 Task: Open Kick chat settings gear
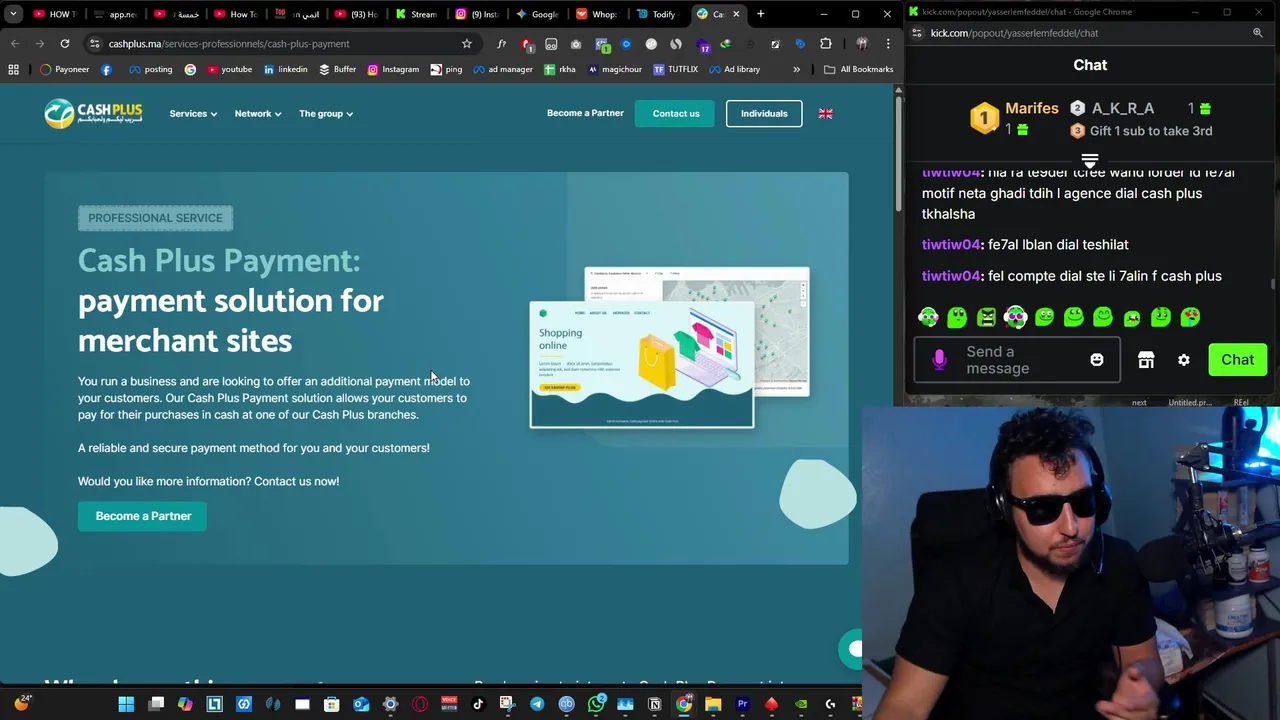click(x=1184, y=360)
